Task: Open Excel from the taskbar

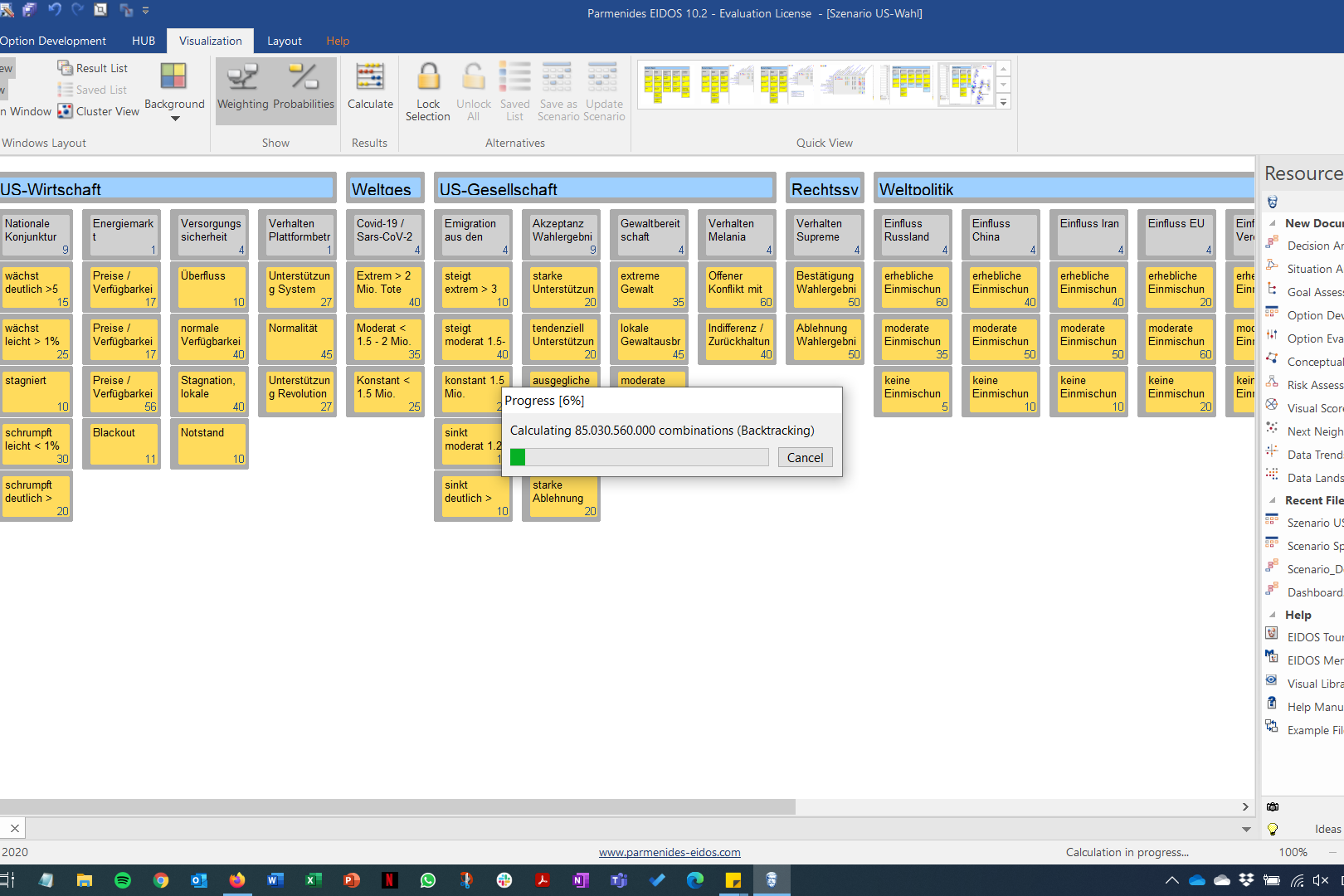Action: point(314,880)
